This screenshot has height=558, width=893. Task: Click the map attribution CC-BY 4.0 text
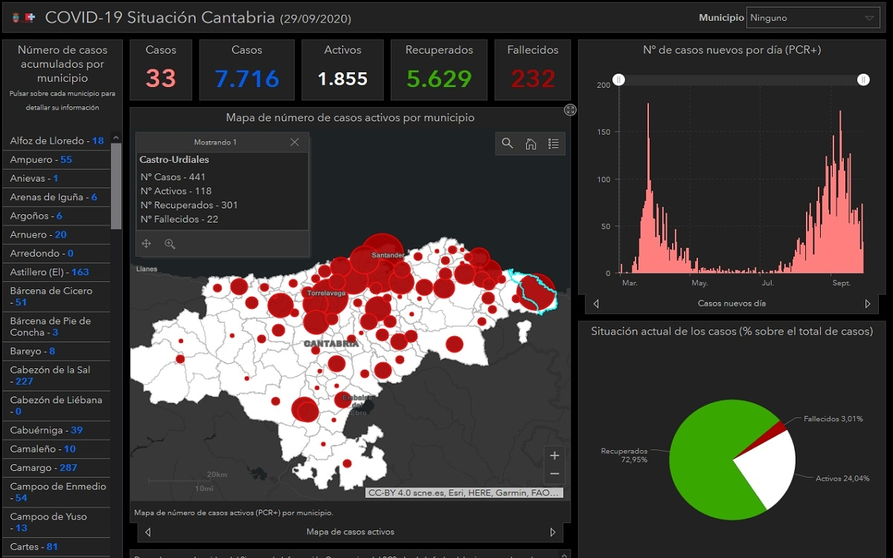coord(464,493)
